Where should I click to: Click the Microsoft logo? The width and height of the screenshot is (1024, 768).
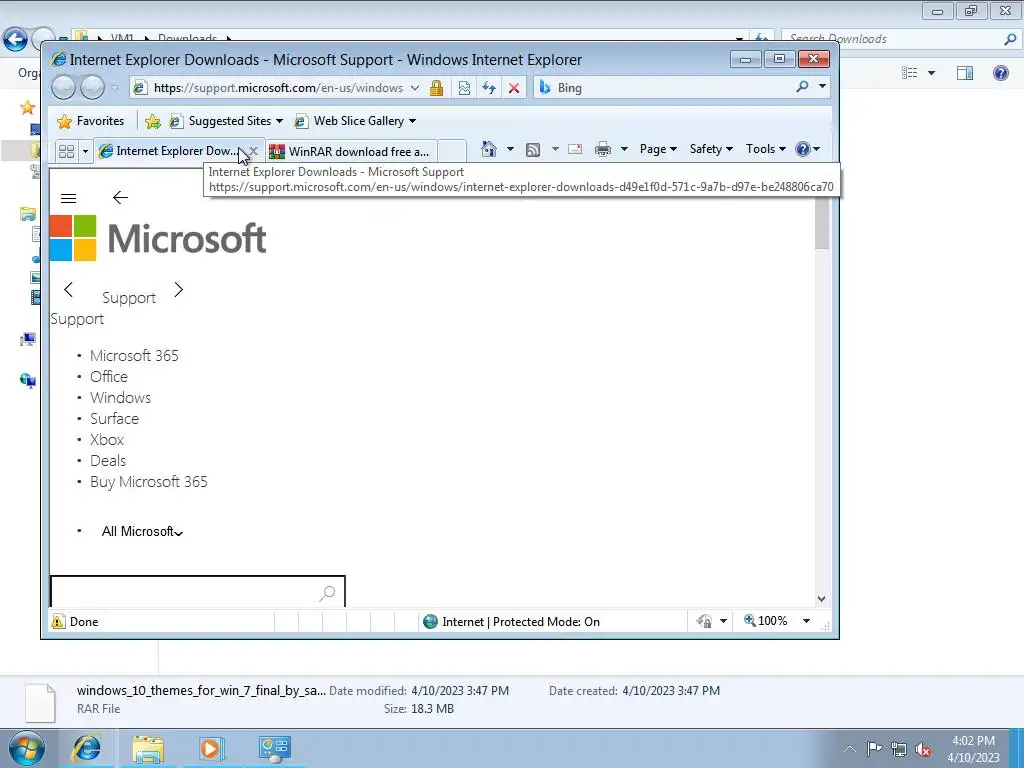158,238
